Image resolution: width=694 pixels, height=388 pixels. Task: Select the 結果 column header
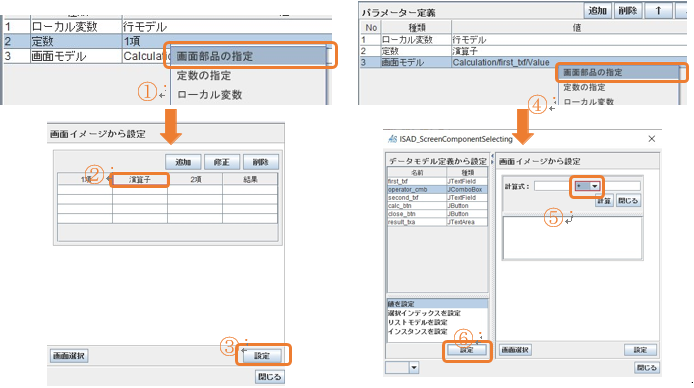(250, 180)
